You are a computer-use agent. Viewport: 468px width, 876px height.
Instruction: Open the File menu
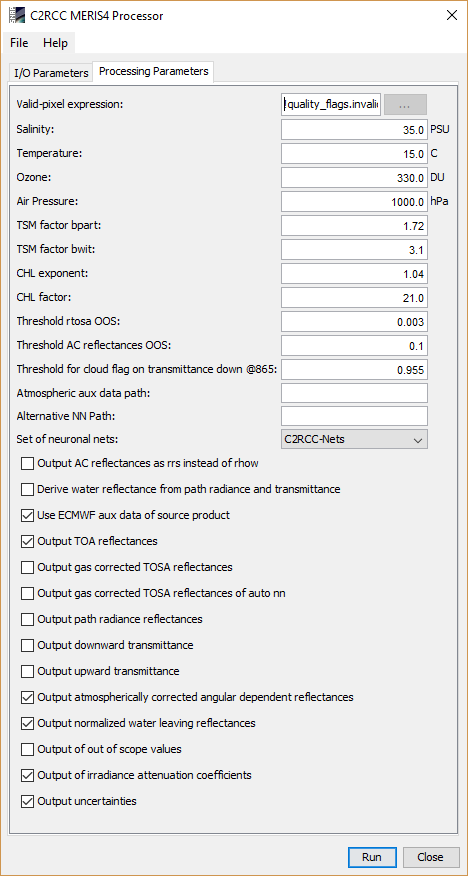point(19,43)
